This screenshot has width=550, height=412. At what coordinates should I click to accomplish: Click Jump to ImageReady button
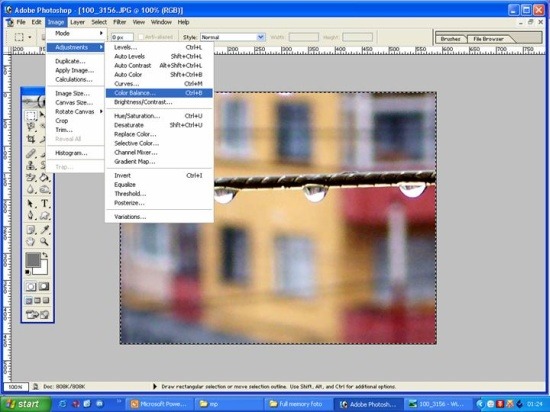point(37,315)
